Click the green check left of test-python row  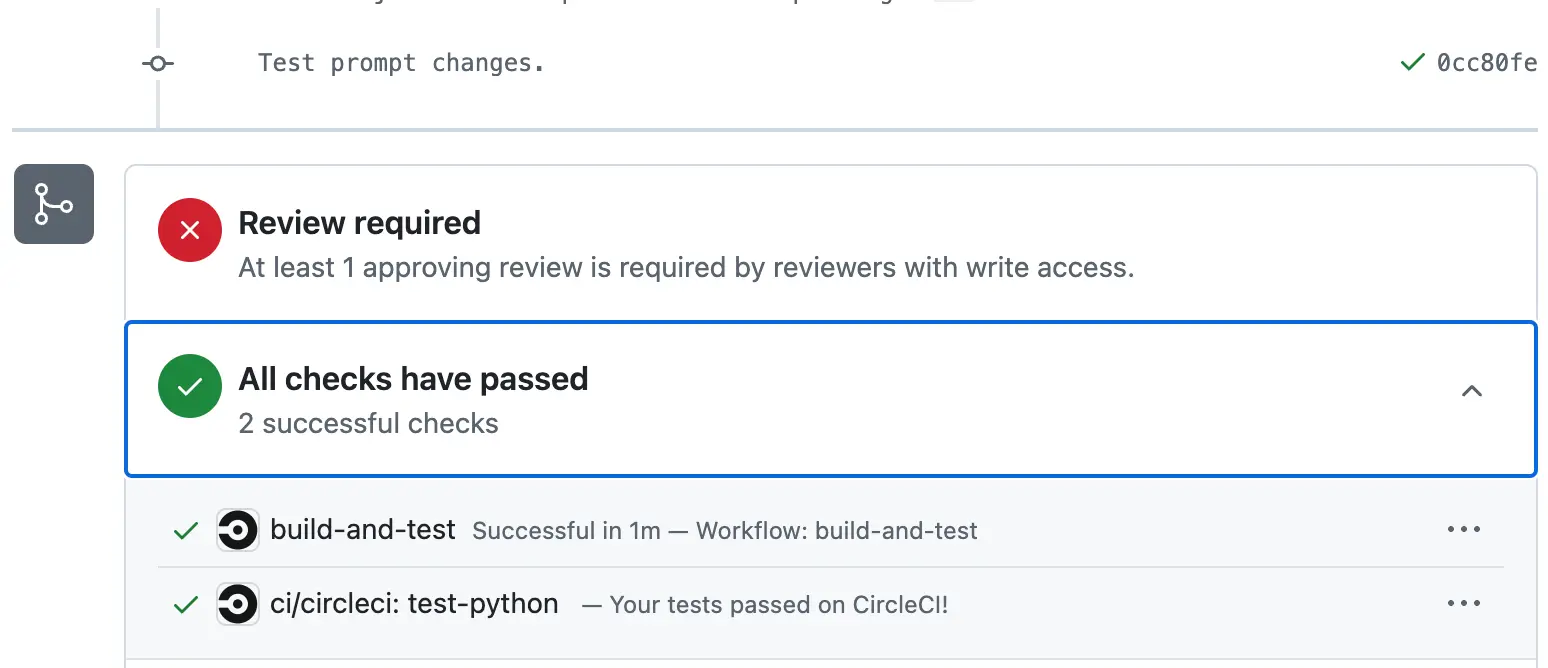[x=186, y=604]
